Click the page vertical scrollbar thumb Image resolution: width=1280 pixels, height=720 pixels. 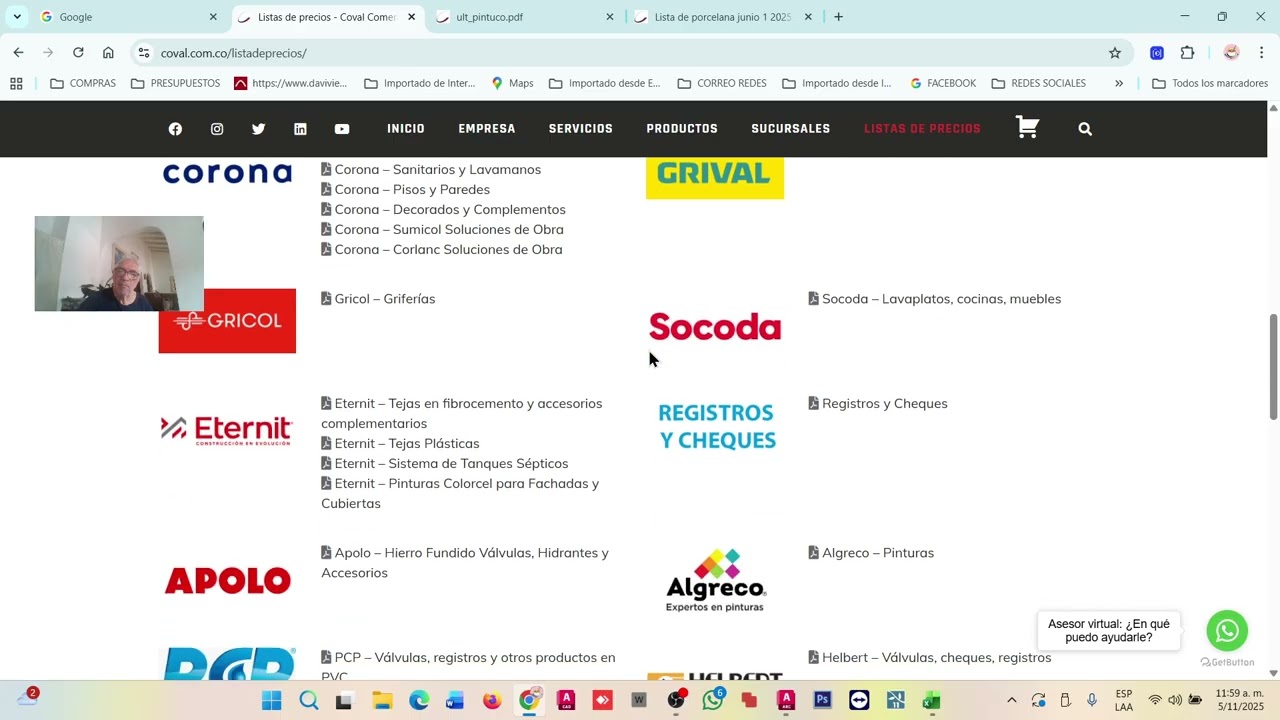click(1273, 367)
